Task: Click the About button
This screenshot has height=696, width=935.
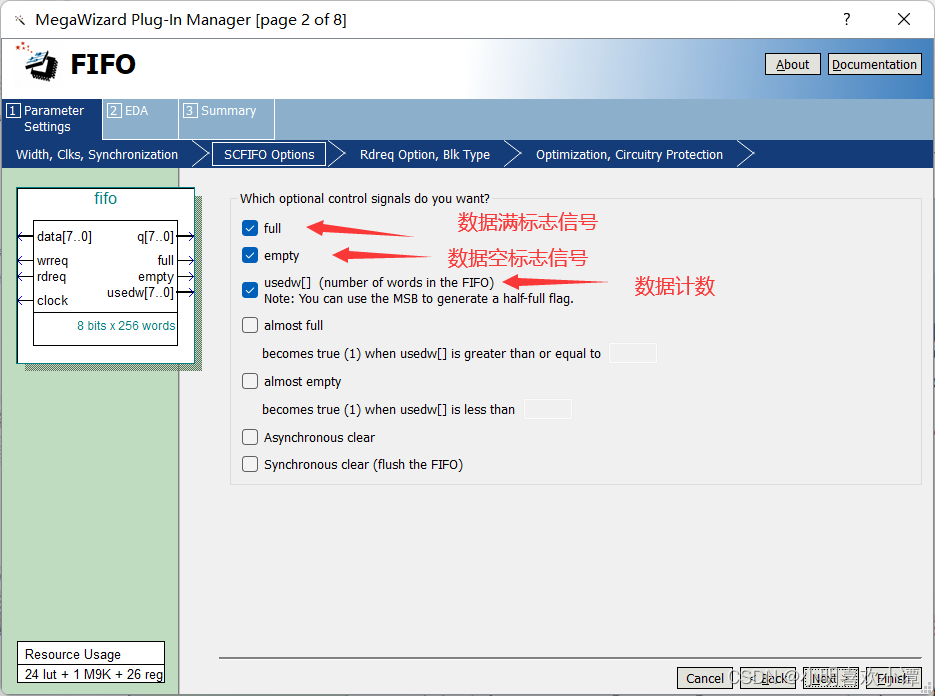Action: tap(792, 64)
